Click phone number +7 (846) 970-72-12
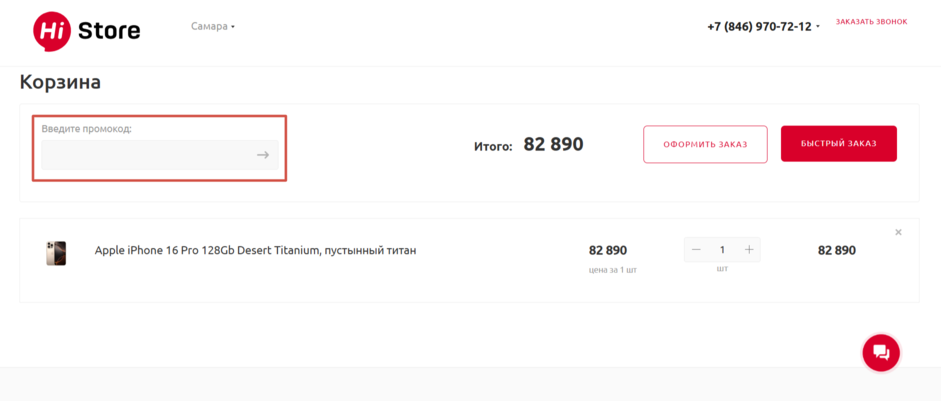This screenshot has width=941, height=401. [759, 27]
